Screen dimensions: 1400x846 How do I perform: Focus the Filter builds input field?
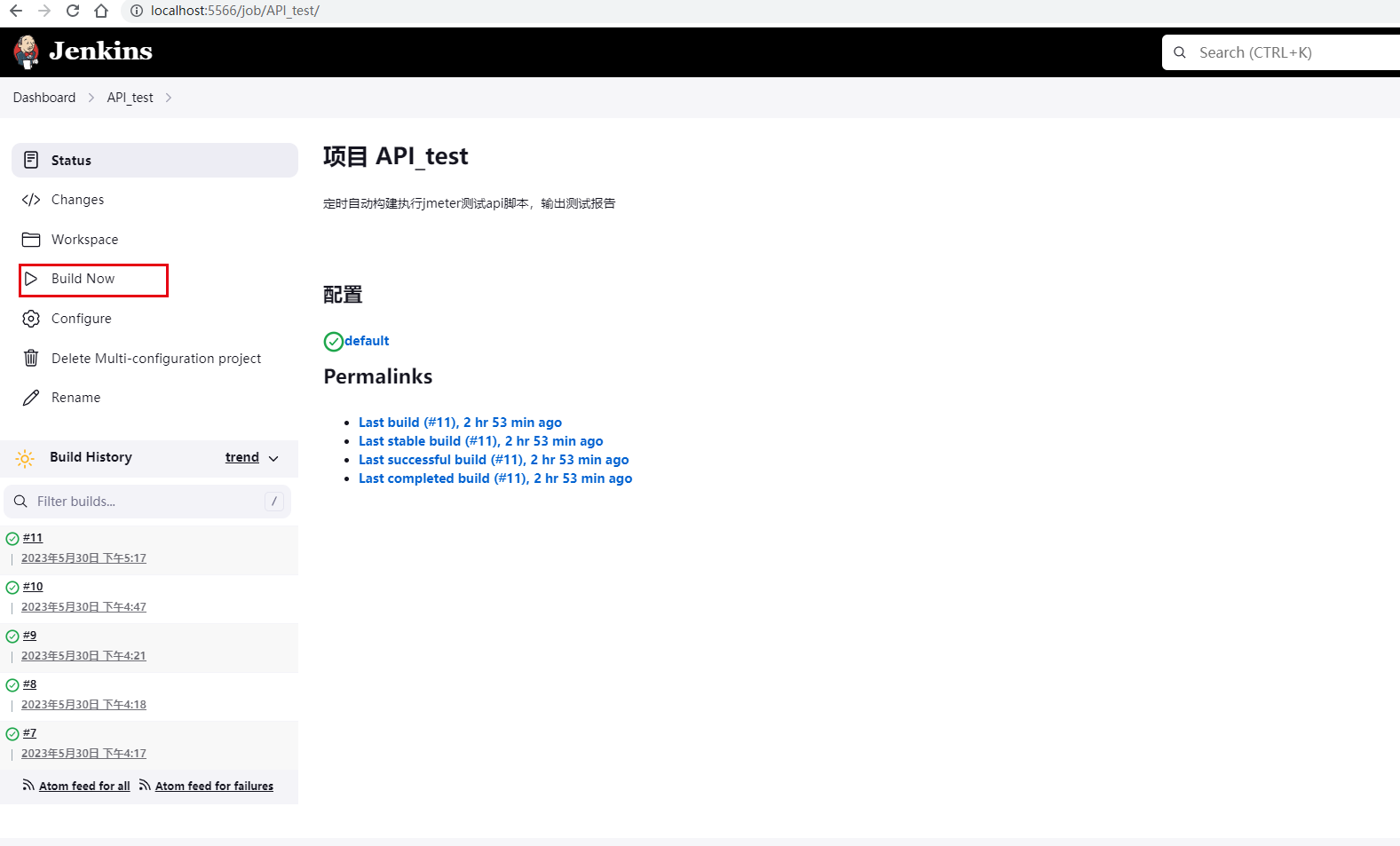click(x=147, y=502)
